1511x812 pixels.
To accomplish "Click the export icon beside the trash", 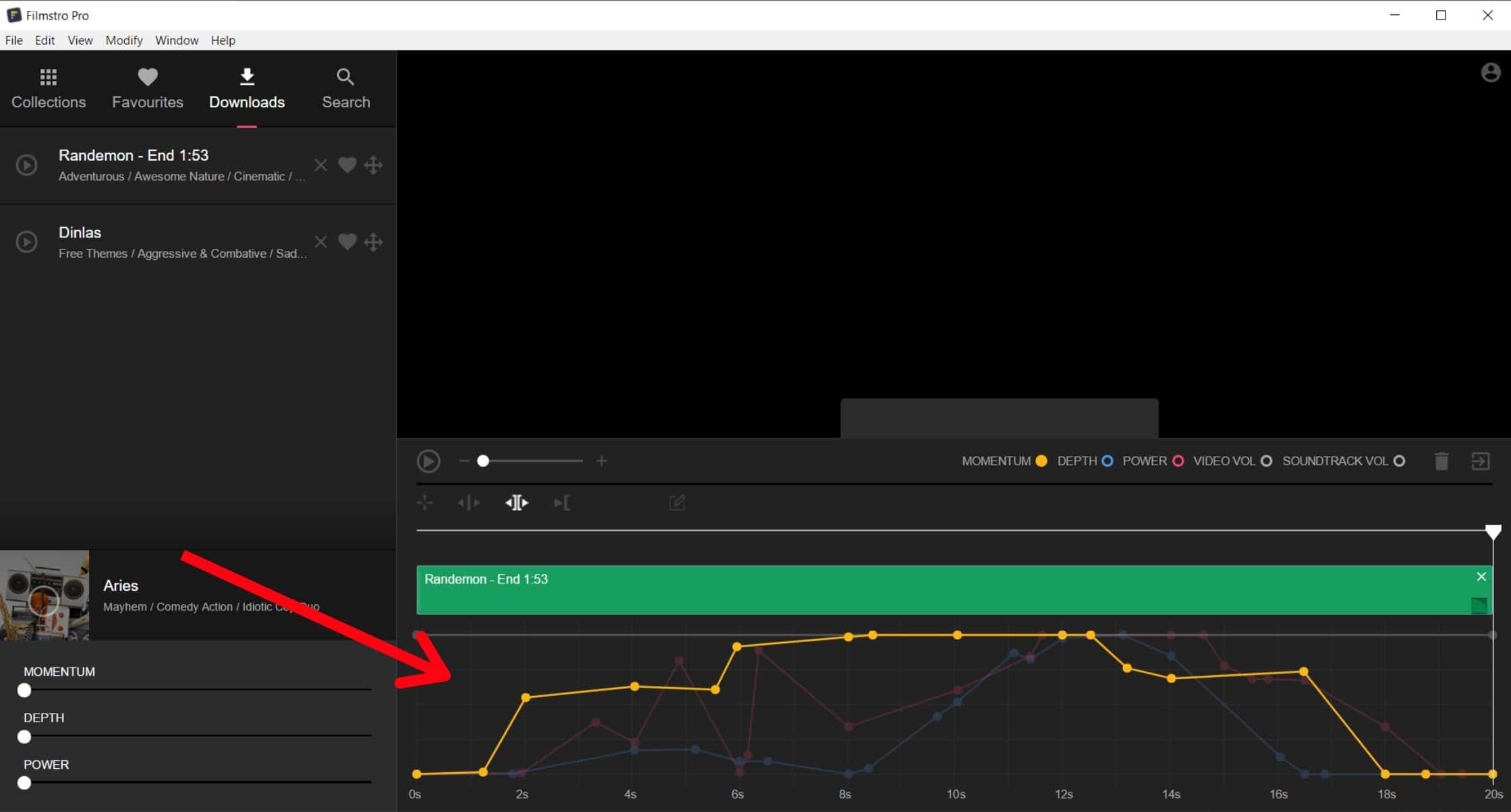I will click(1480, 461).
